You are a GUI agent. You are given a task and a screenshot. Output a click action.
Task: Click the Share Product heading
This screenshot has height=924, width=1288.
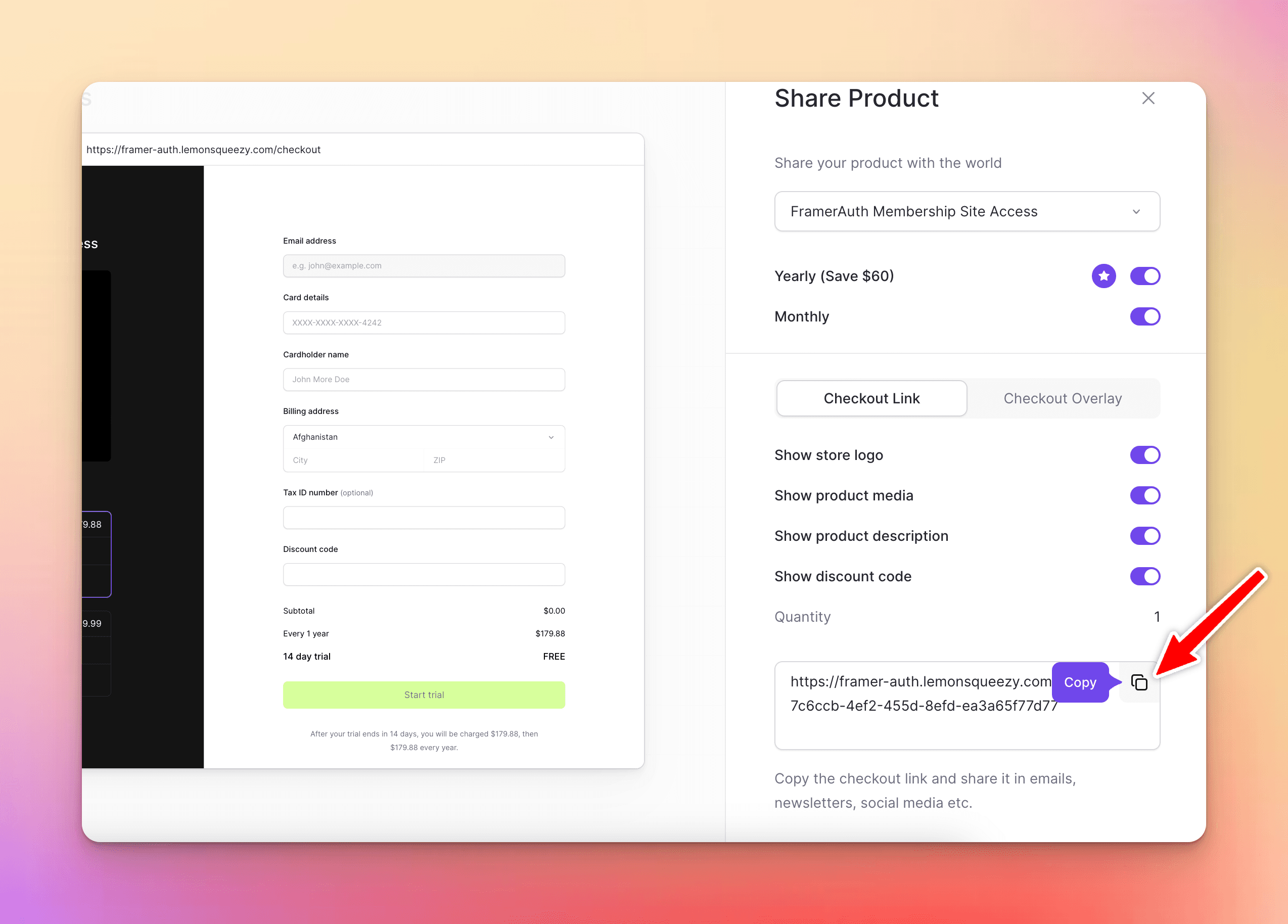coord(856,98)
